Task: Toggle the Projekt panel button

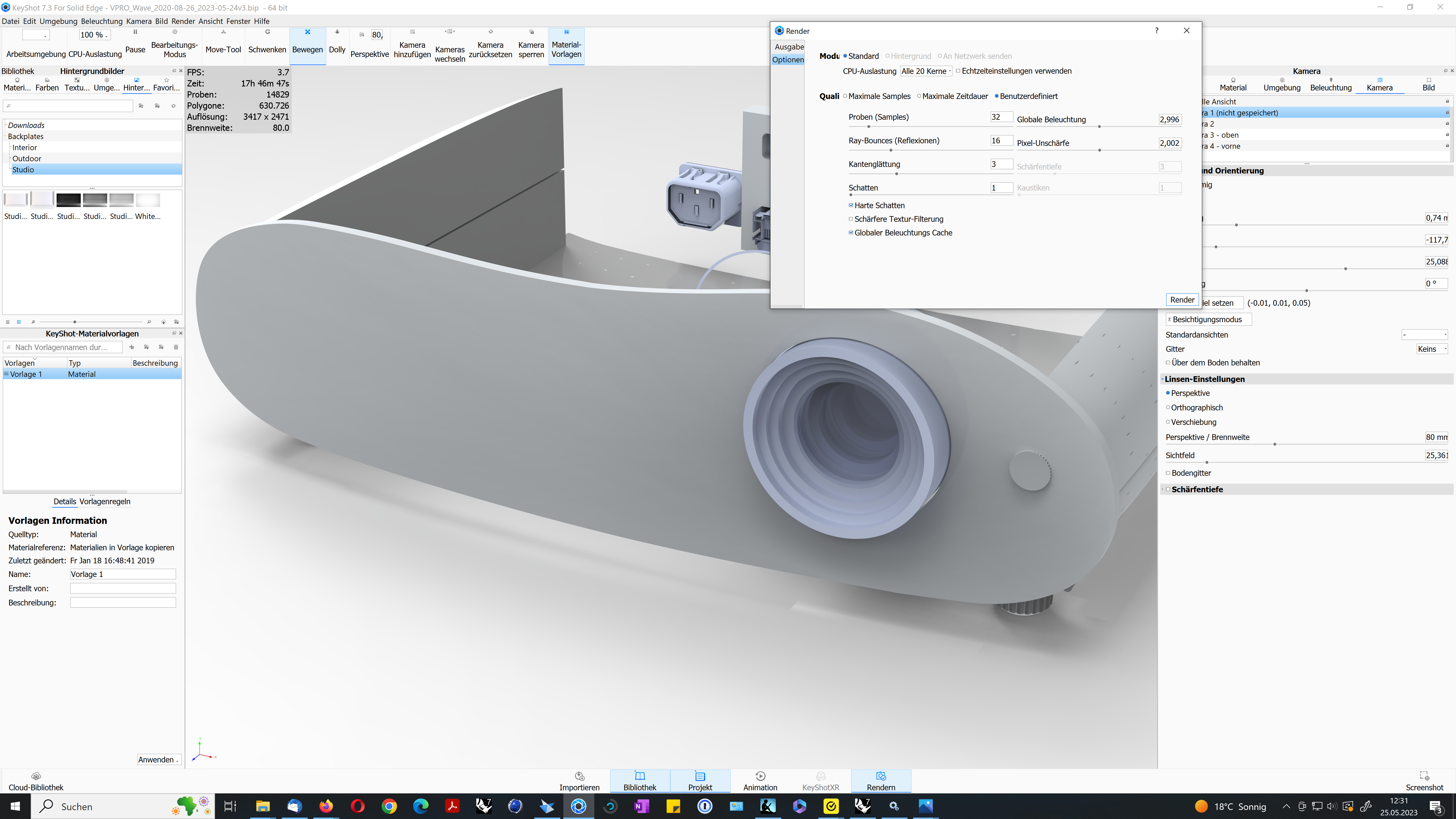Action: pyautogui.click(x=700, y=781)
